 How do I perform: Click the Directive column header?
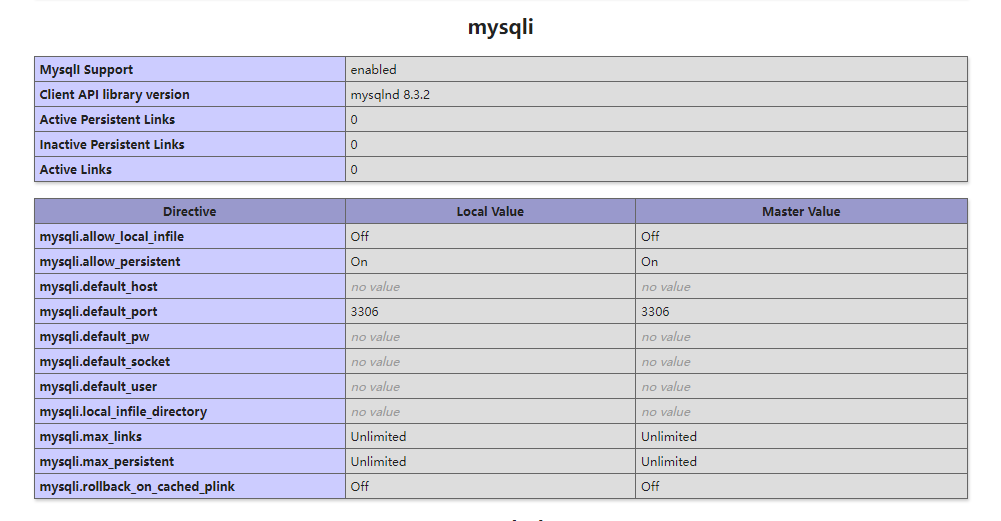(x=190, y=211)
